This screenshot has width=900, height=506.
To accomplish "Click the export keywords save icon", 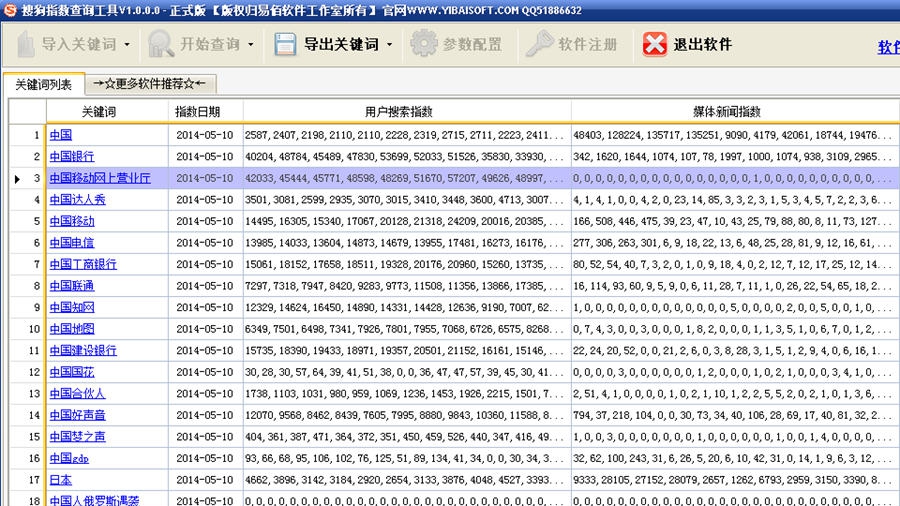I will [285, 45].
